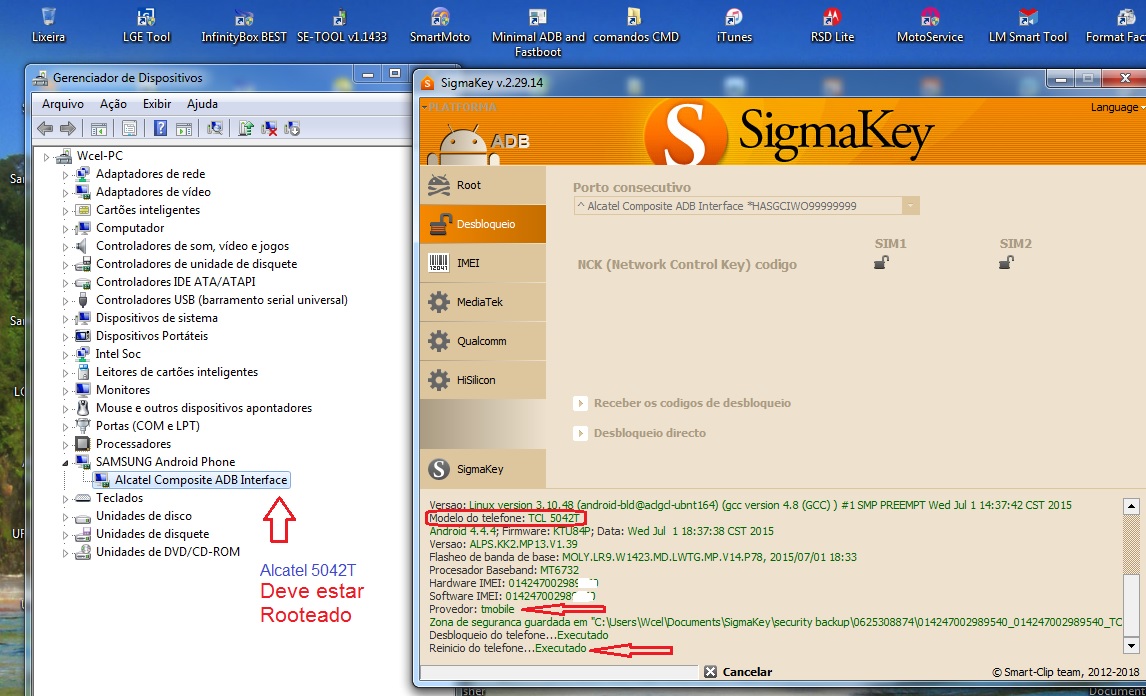Screen dimensions: 1146x696
Task: Open Arquivo menu in Device Manager
Action: coord(63,104)
